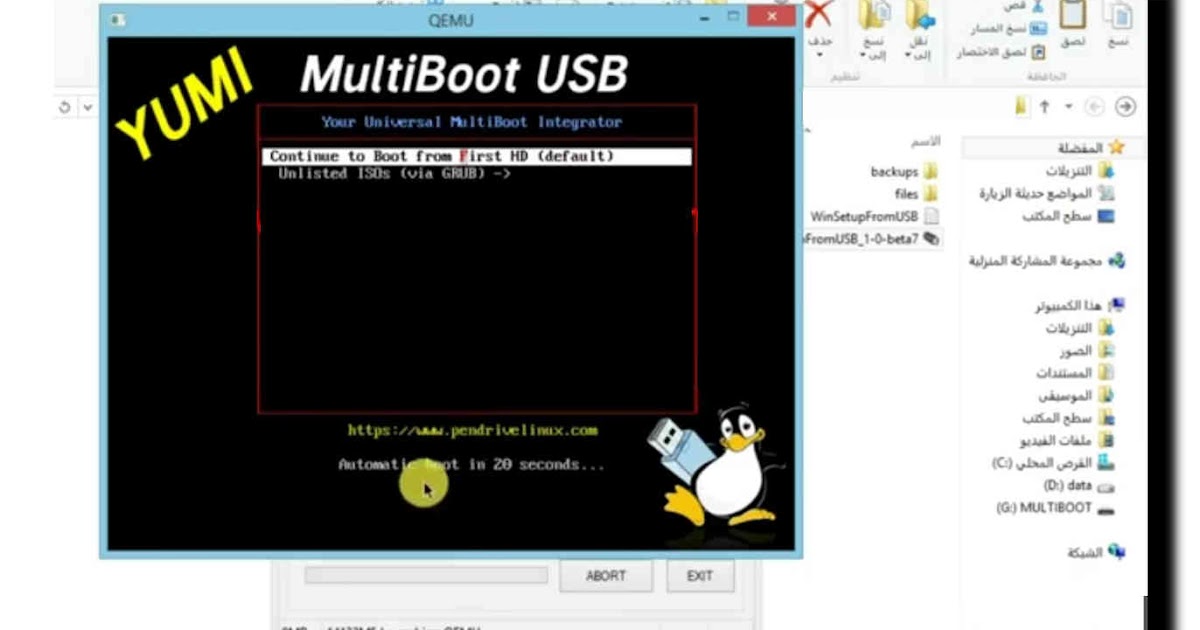Click the Network icon in navigation pane
The height and width of the screenshot is (630, 1200).
[1116, 552]
